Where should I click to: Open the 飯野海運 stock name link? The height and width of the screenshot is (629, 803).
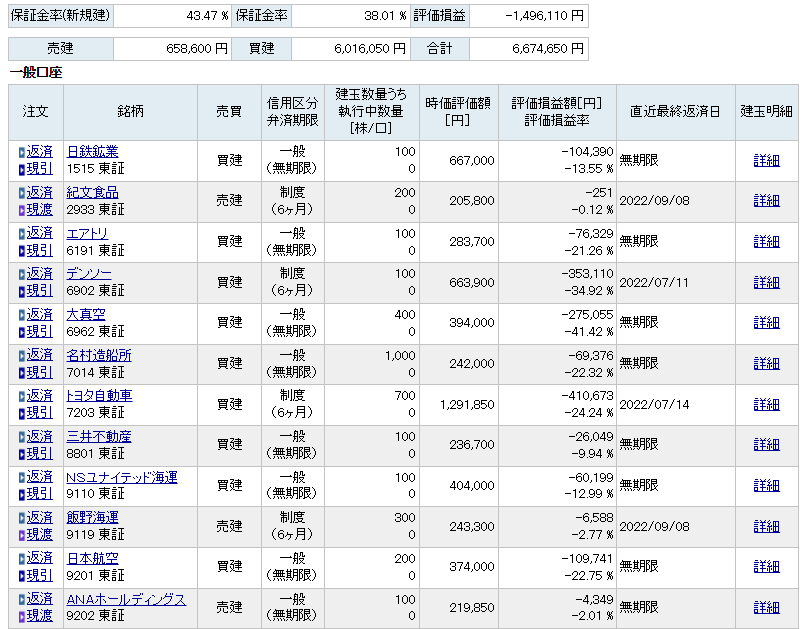click(x=92, y=518)
